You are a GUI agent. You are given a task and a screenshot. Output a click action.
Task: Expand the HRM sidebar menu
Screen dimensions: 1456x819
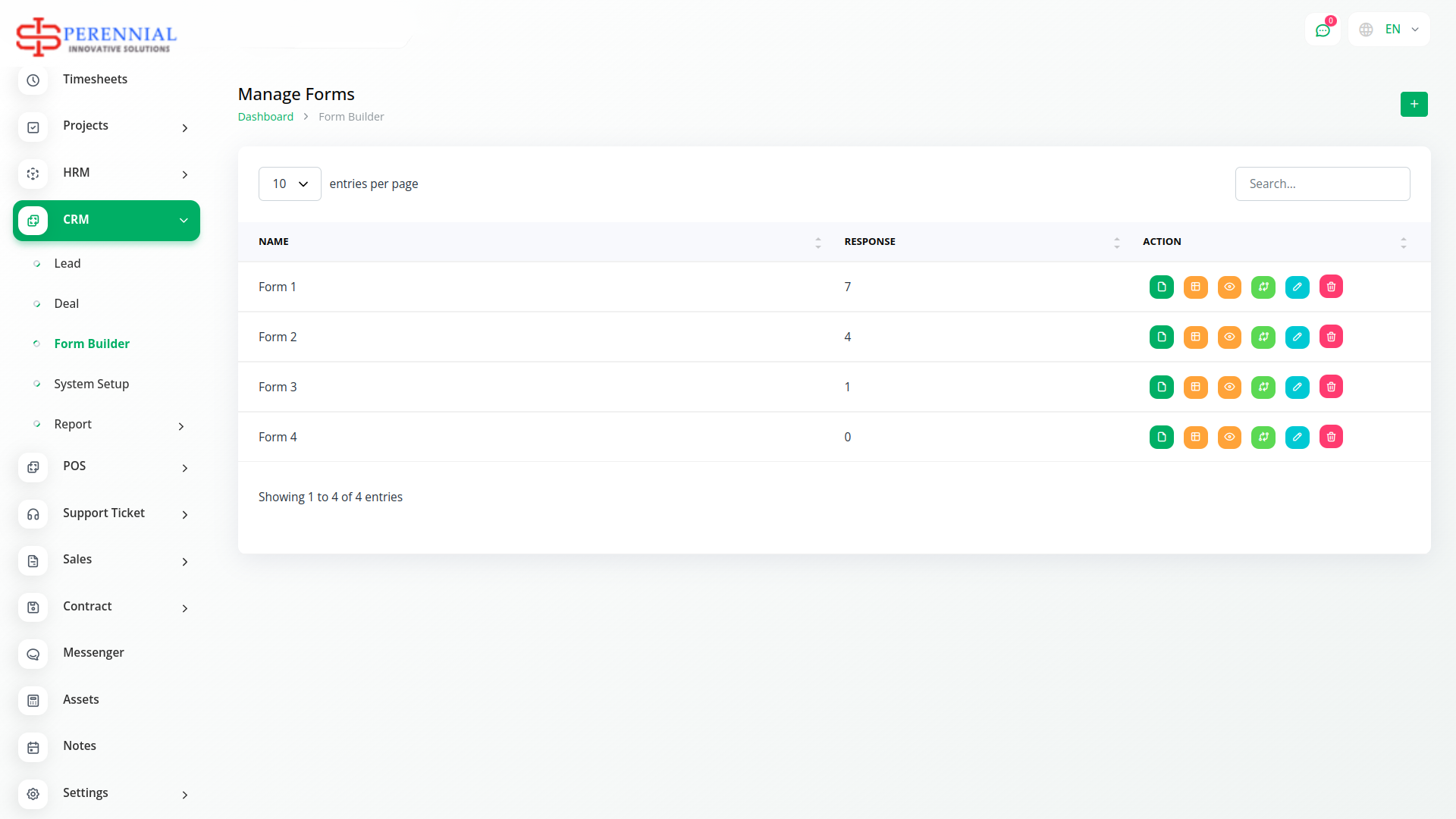[106, 173]
